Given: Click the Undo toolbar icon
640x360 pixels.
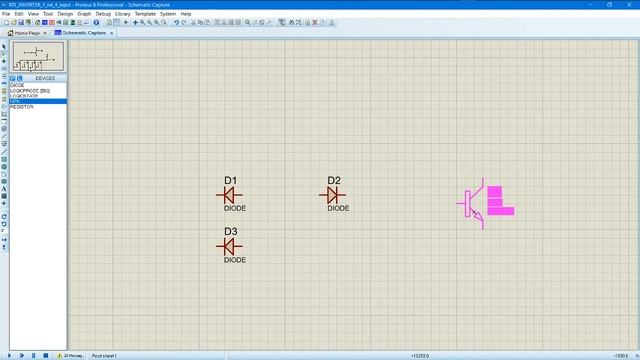Looking at the screenshot, I should 176,22.
